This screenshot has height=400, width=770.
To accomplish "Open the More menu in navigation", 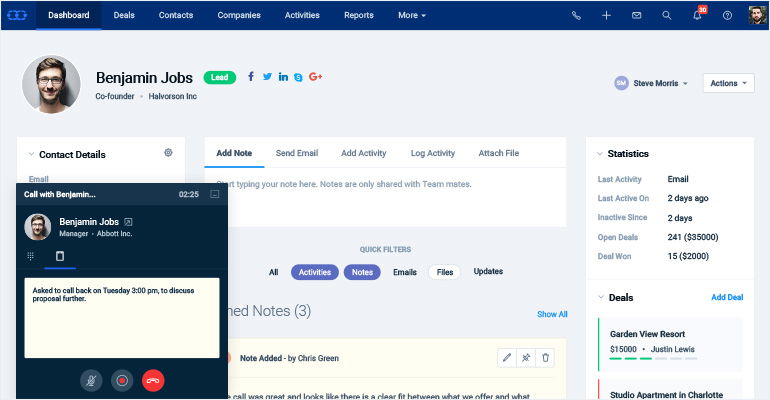I will pos(411,16).
